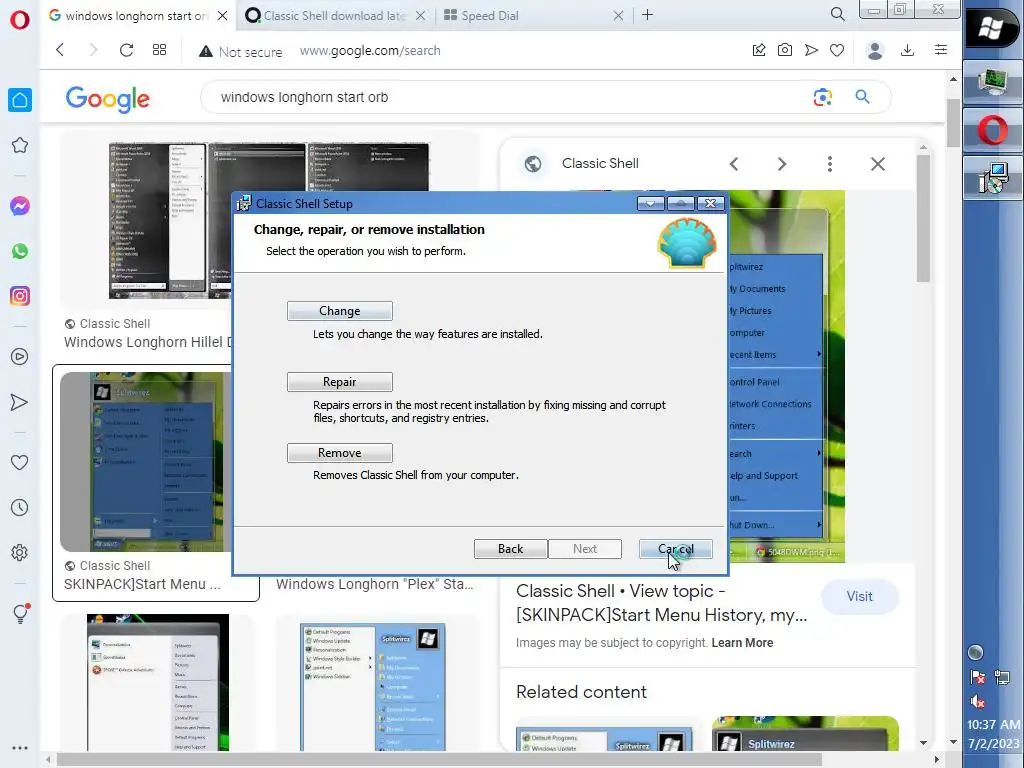Reload the page with refresh icon
1024x768 pixels.
point(126,50)
